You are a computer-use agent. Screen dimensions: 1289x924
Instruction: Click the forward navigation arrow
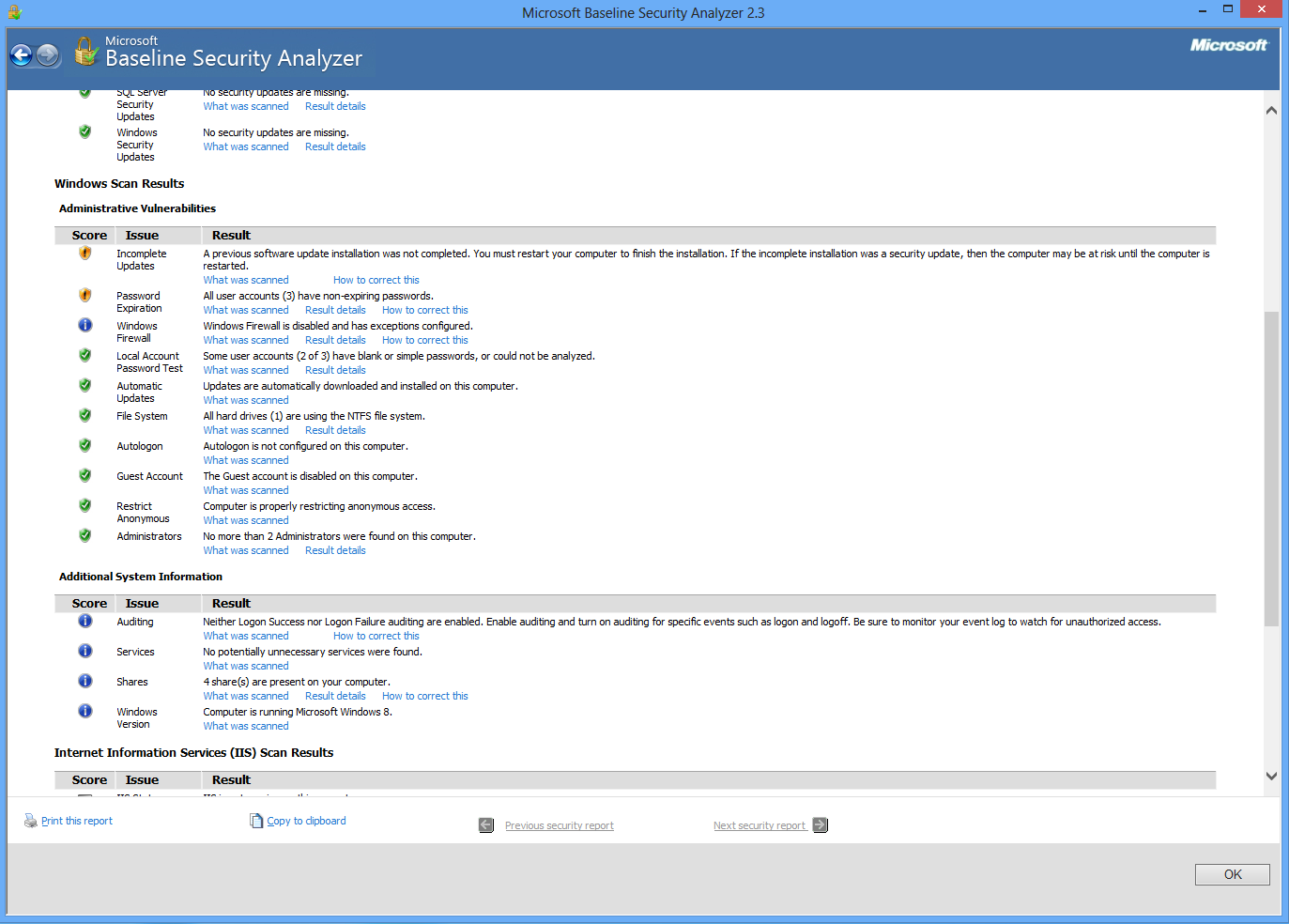pyautogui.click(x=48, y=55)
